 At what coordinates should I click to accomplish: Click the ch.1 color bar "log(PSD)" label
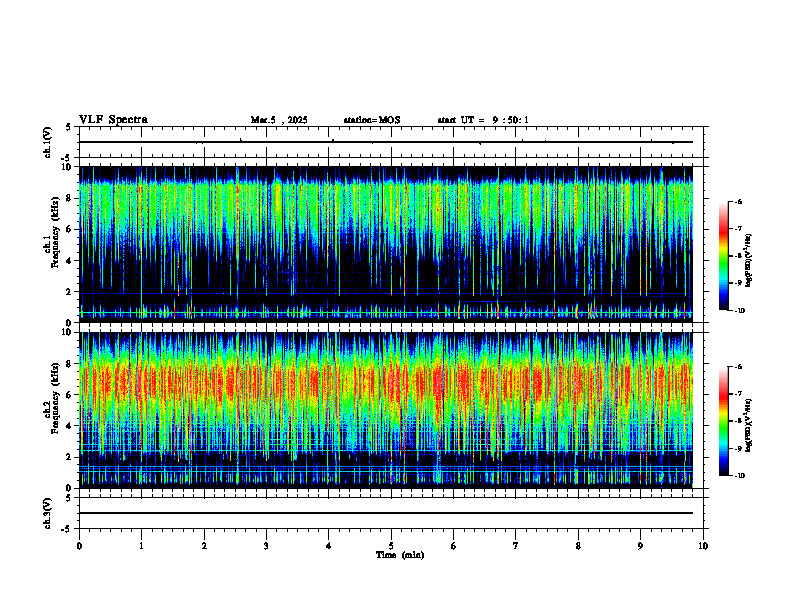point(749,261)
